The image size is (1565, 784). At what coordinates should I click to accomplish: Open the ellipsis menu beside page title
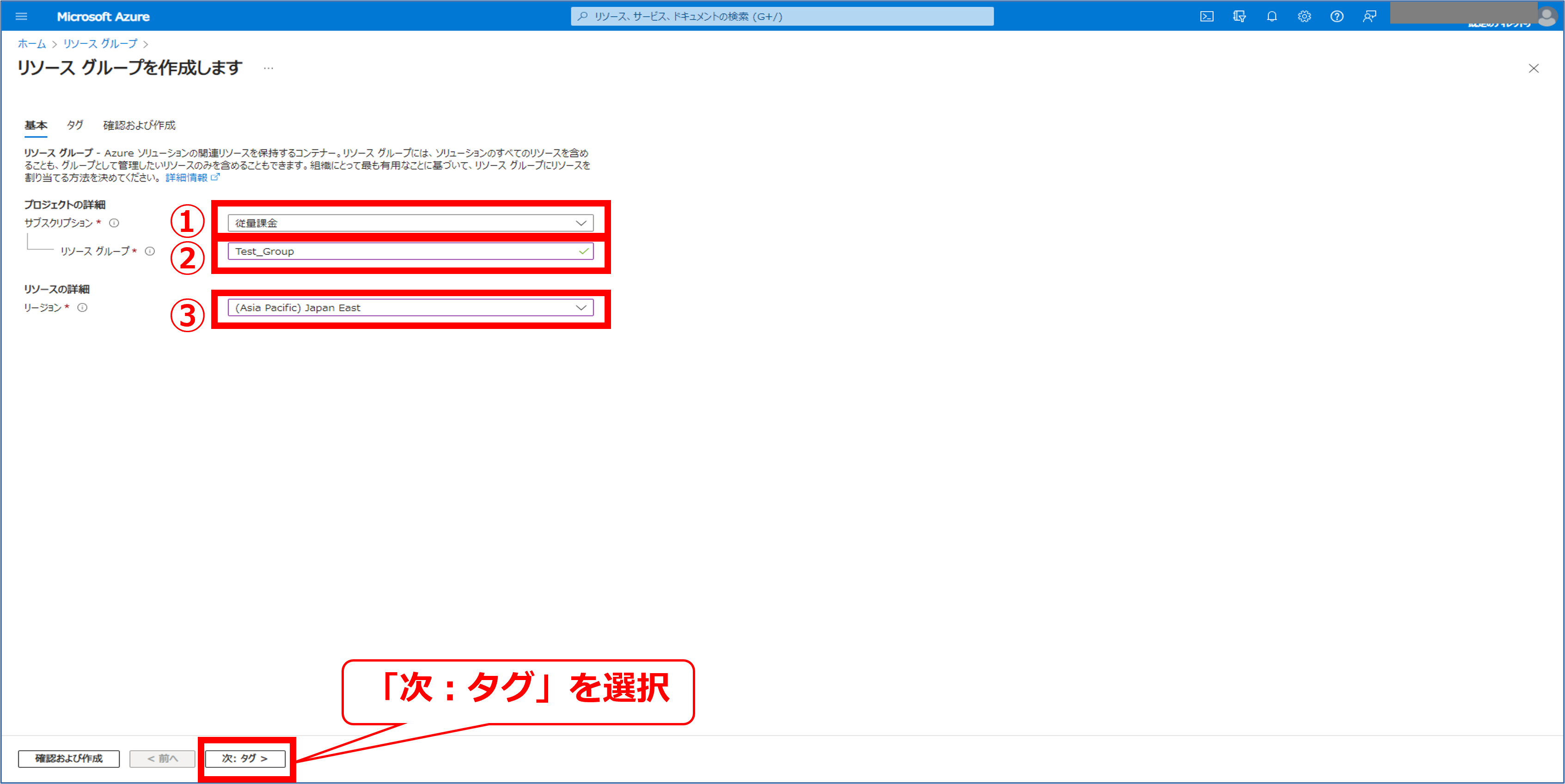tap(269, 68)
